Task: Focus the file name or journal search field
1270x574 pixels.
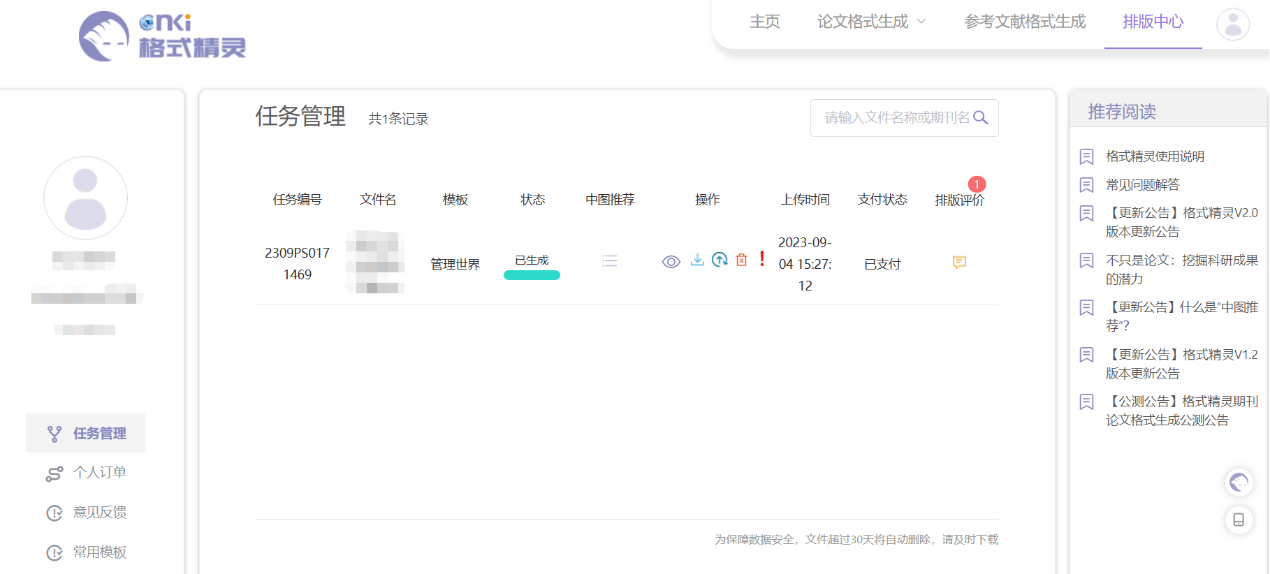Action: pos(894,118)
